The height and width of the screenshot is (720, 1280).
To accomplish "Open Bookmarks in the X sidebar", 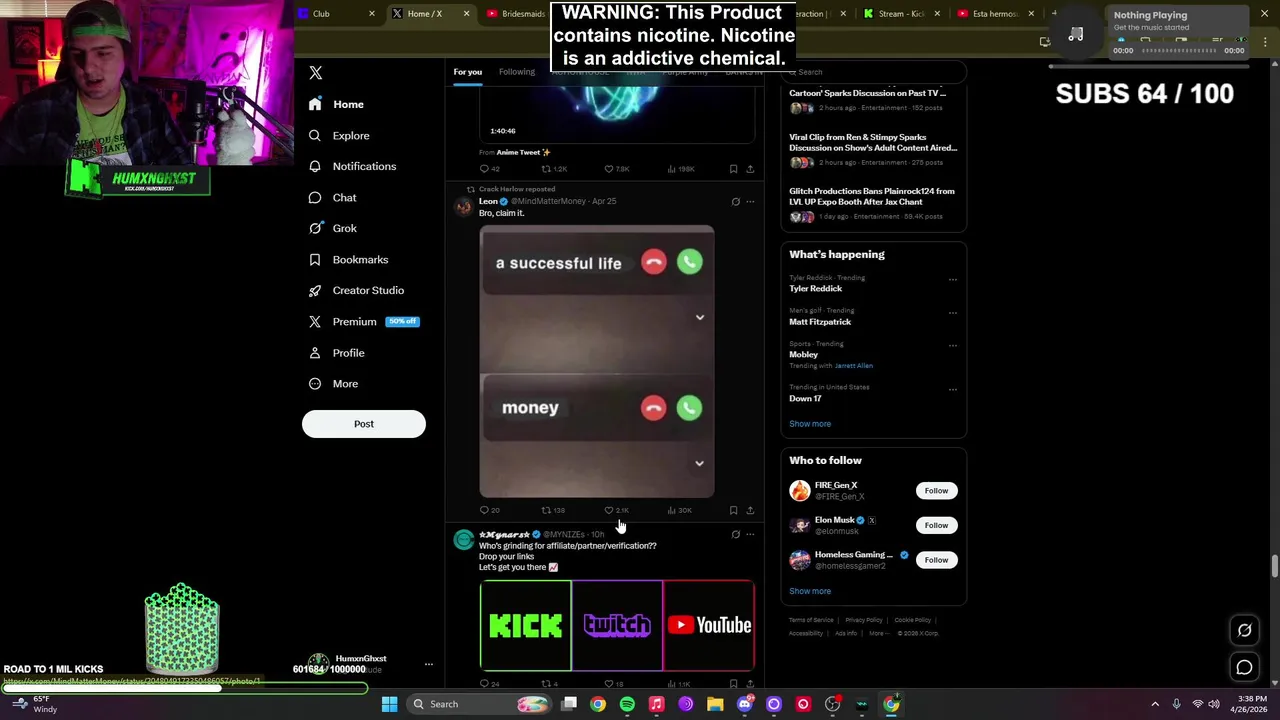I will (348, 259).
